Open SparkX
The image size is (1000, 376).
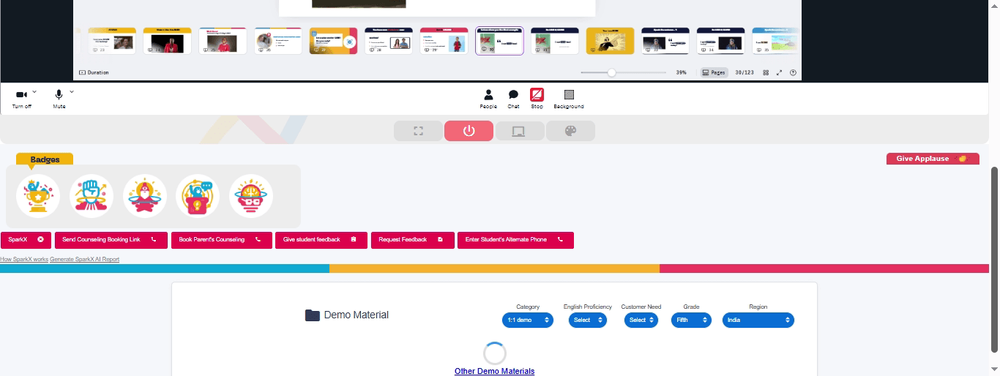tap(26, 240)
